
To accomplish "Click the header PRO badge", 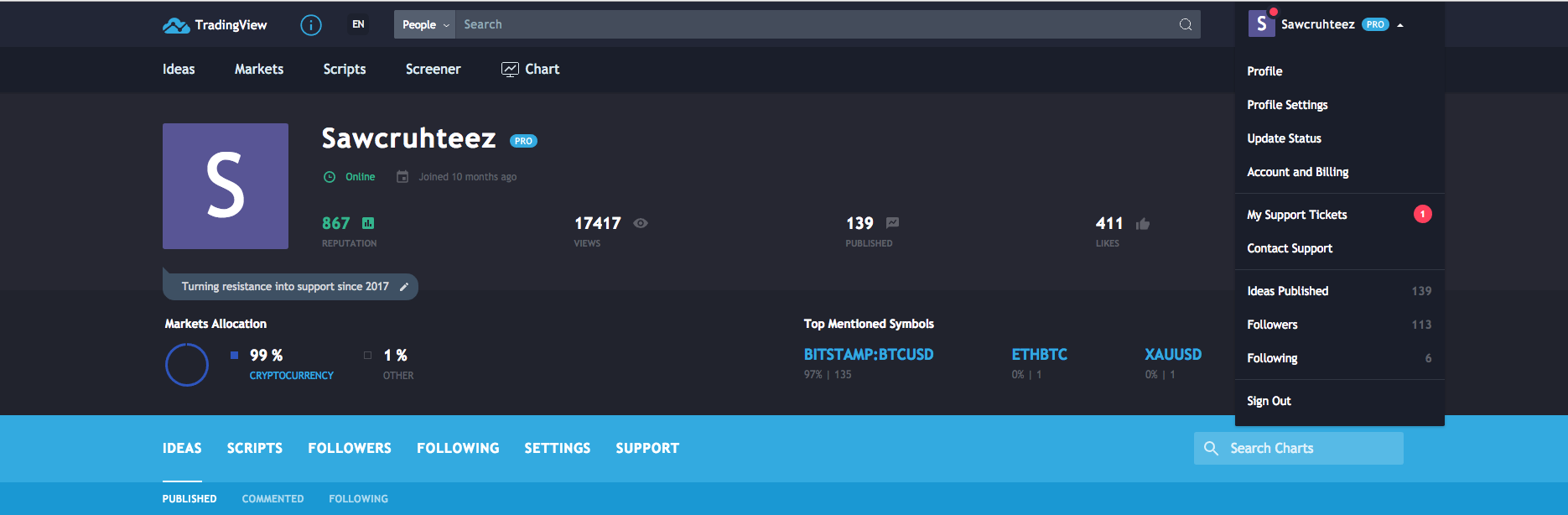I will click(x=1375, y=24).
